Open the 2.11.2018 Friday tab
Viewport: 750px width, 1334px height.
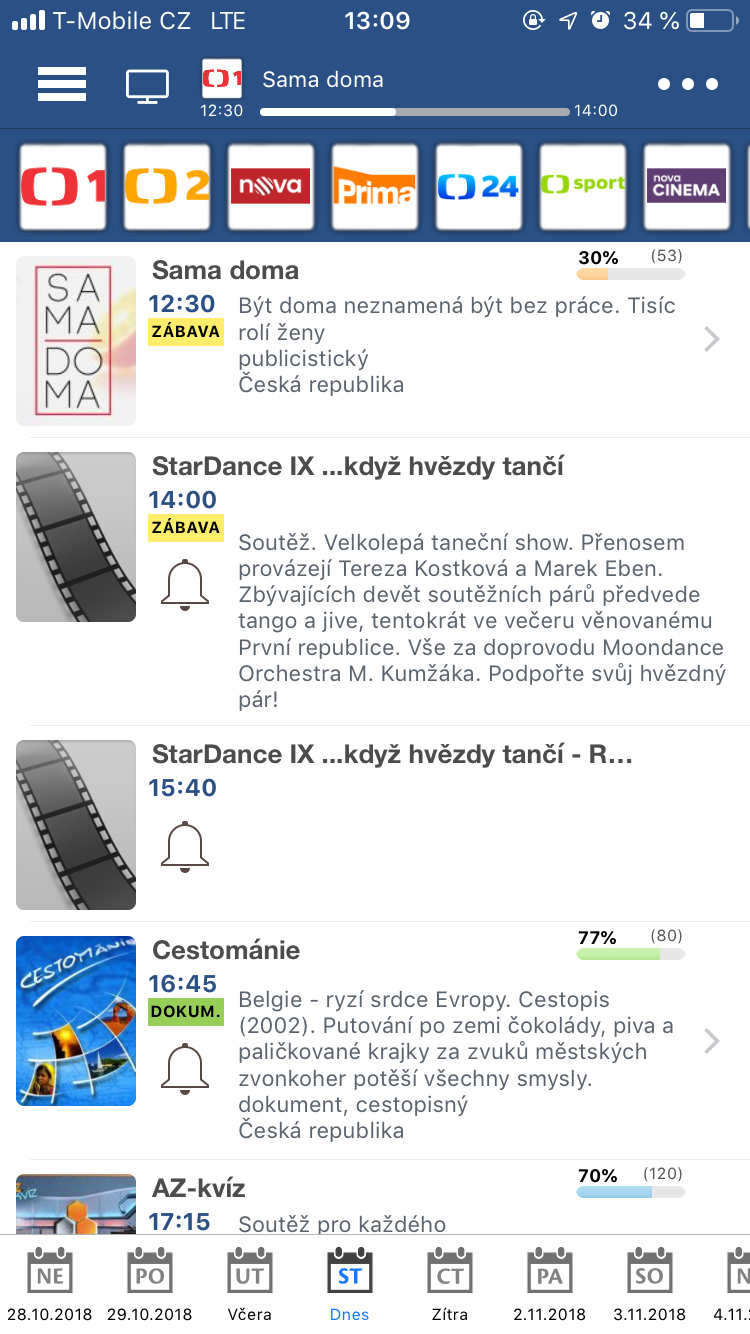coord(550,1287)
